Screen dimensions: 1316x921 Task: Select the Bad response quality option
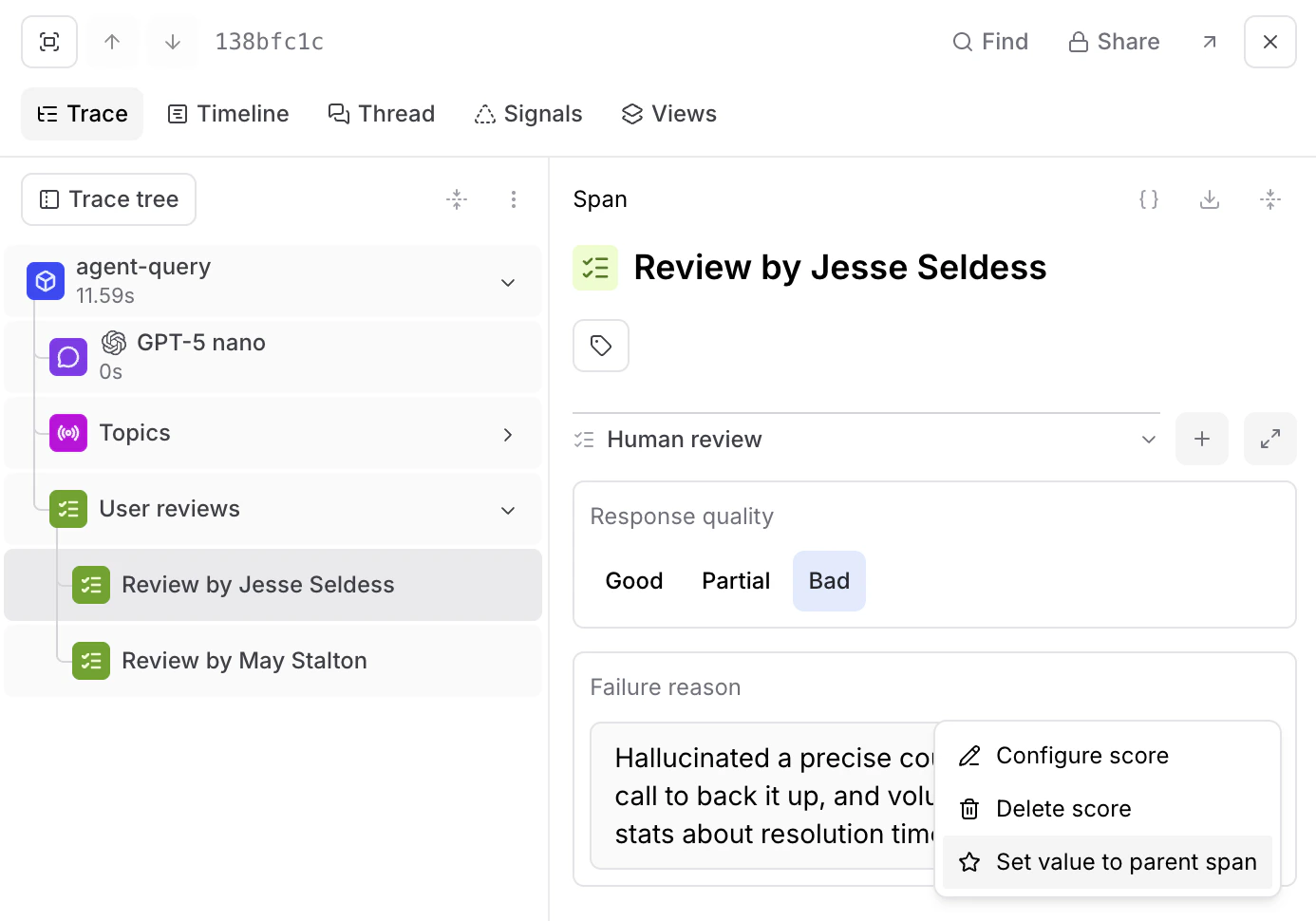[x=829, y=581]
